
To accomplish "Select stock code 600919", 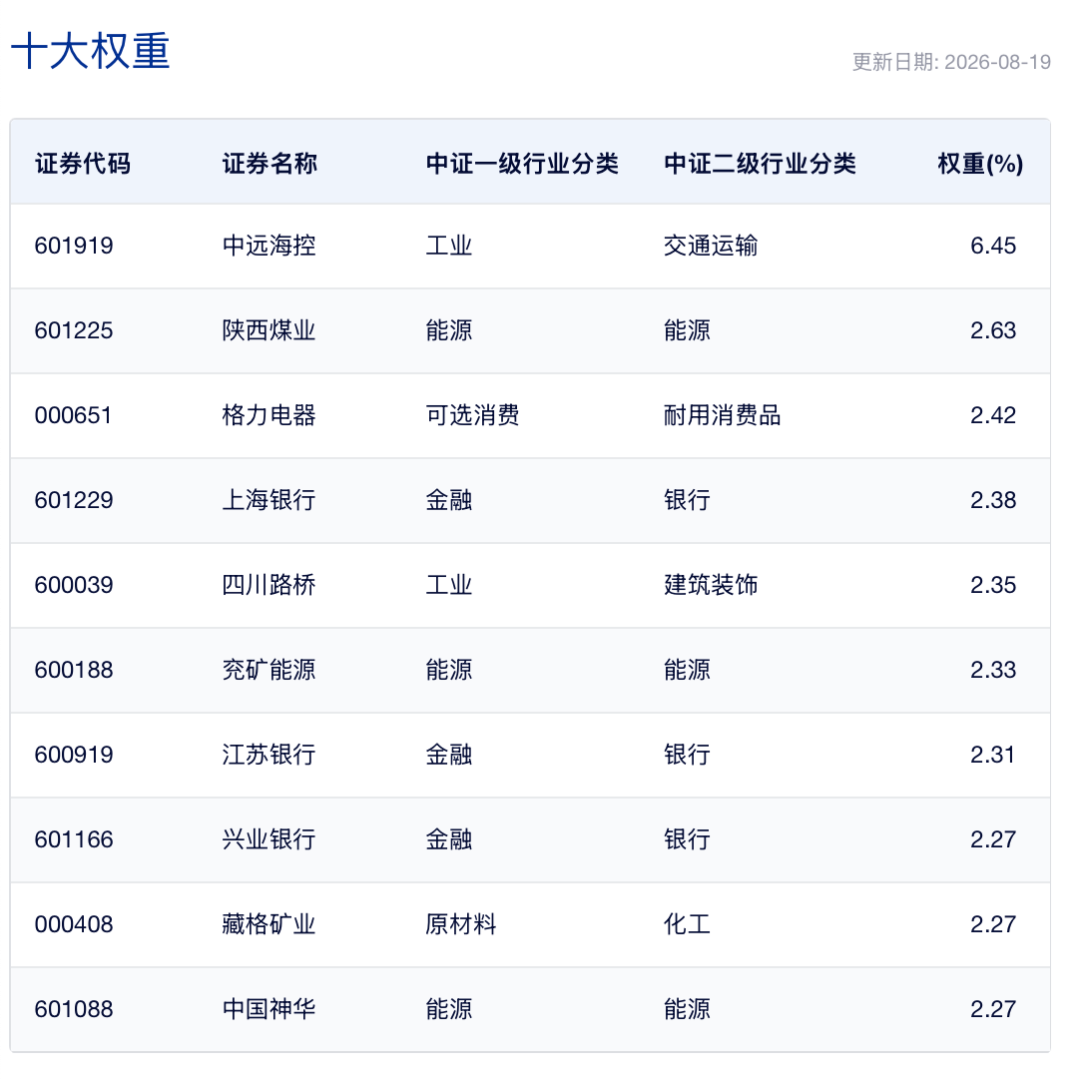I will (x=74, y=755).
